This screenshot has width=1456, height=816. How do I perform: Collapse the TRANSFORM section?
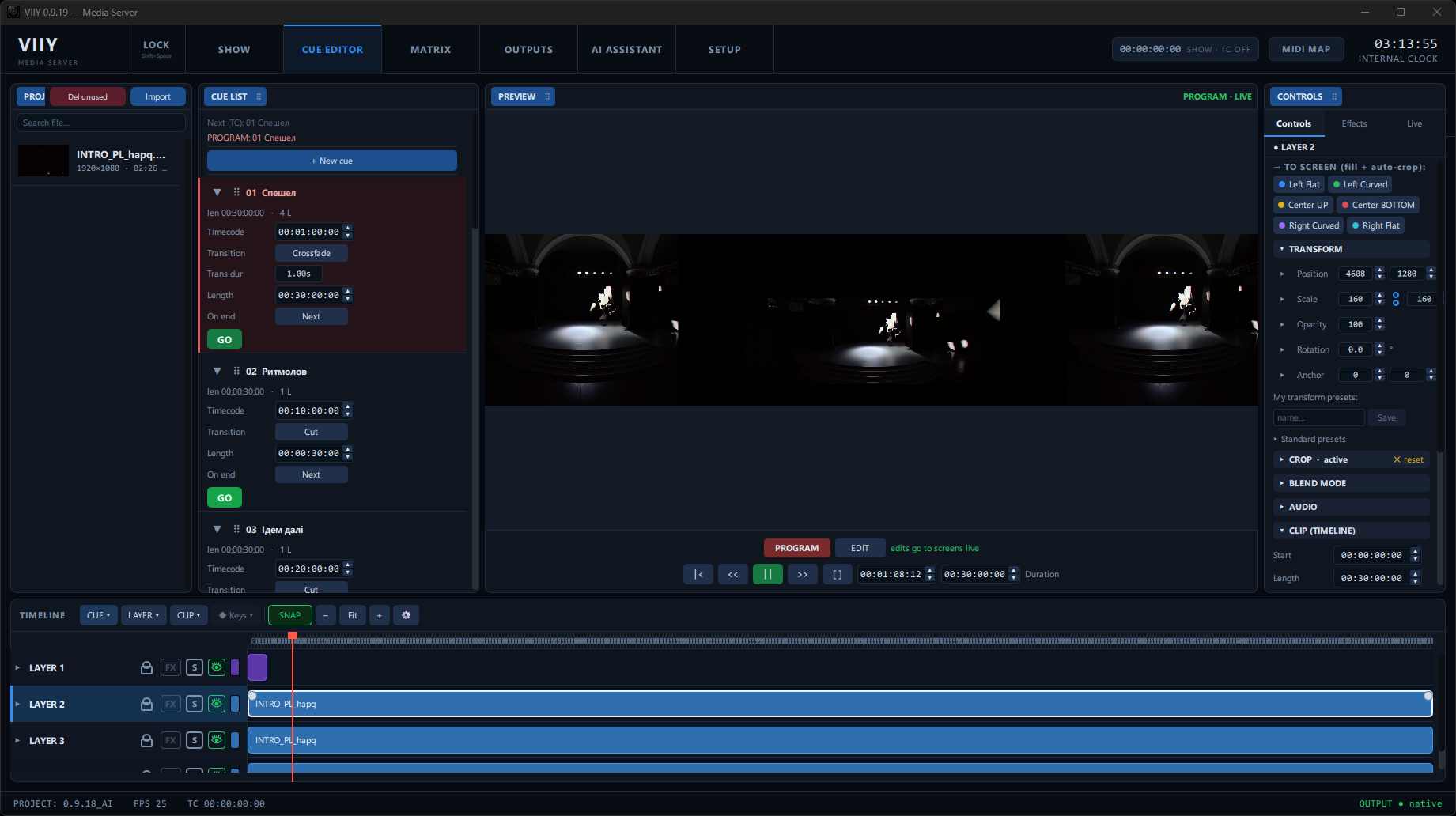point(1282,249)
